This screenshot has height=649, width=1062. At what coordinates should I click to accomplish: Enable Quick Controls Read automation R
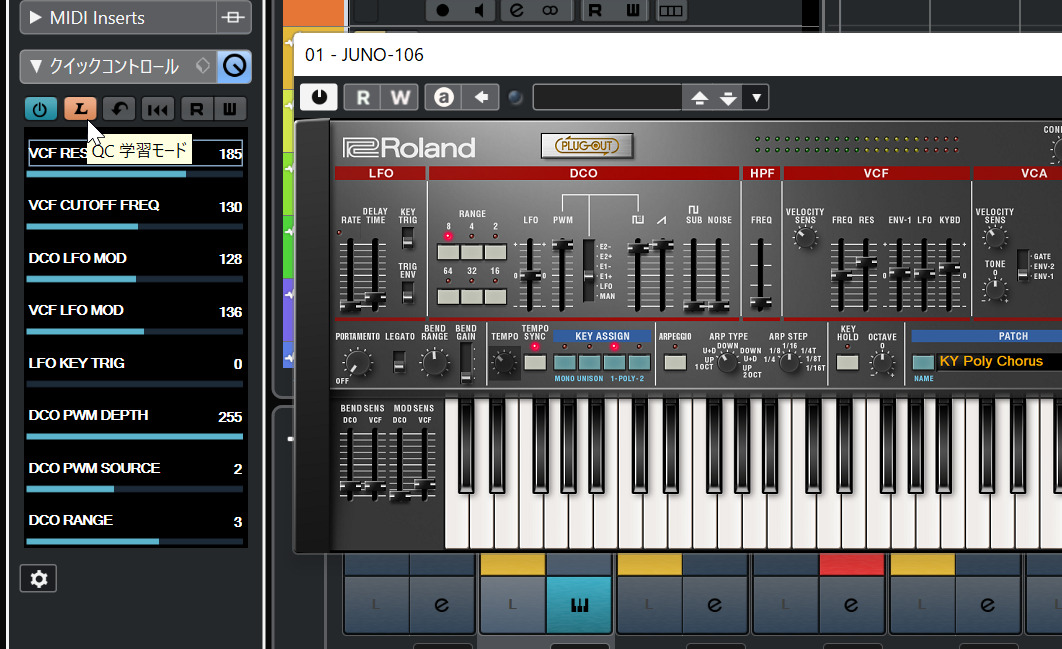tap(196, 109)
